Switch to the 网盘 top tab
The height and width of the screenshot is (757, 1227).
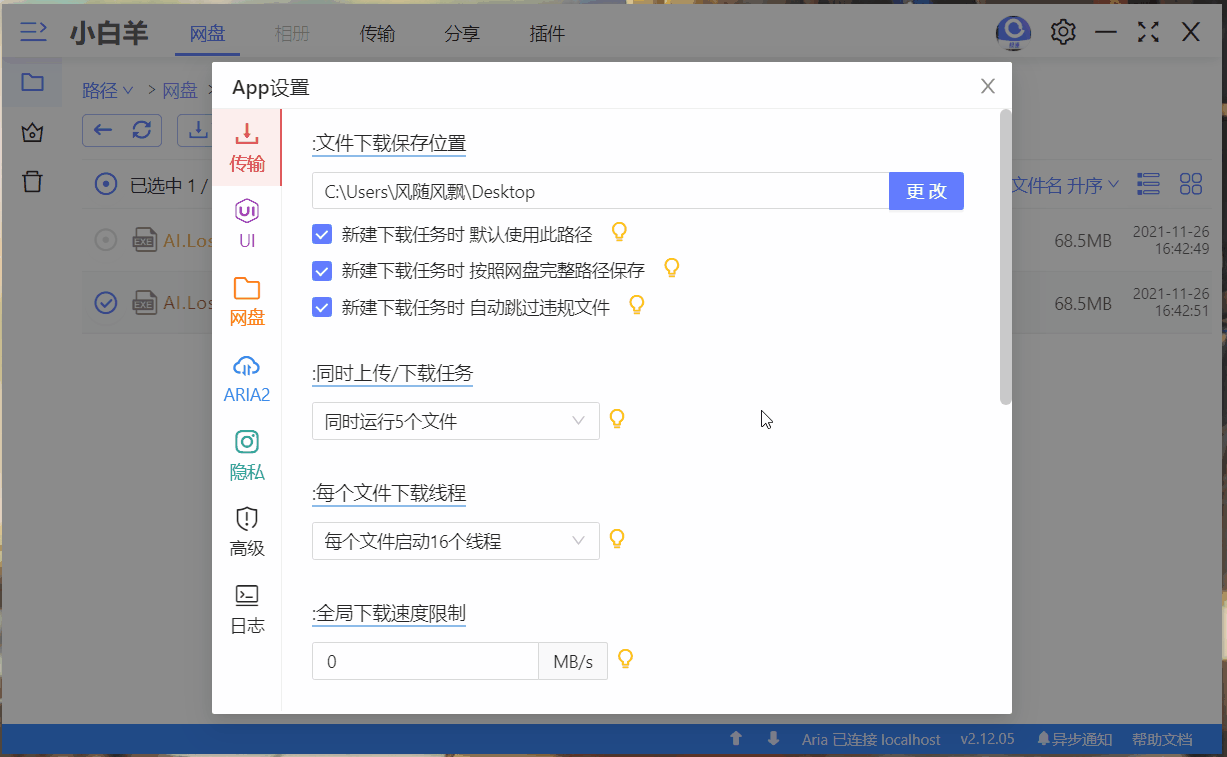(x=208, y=34)
